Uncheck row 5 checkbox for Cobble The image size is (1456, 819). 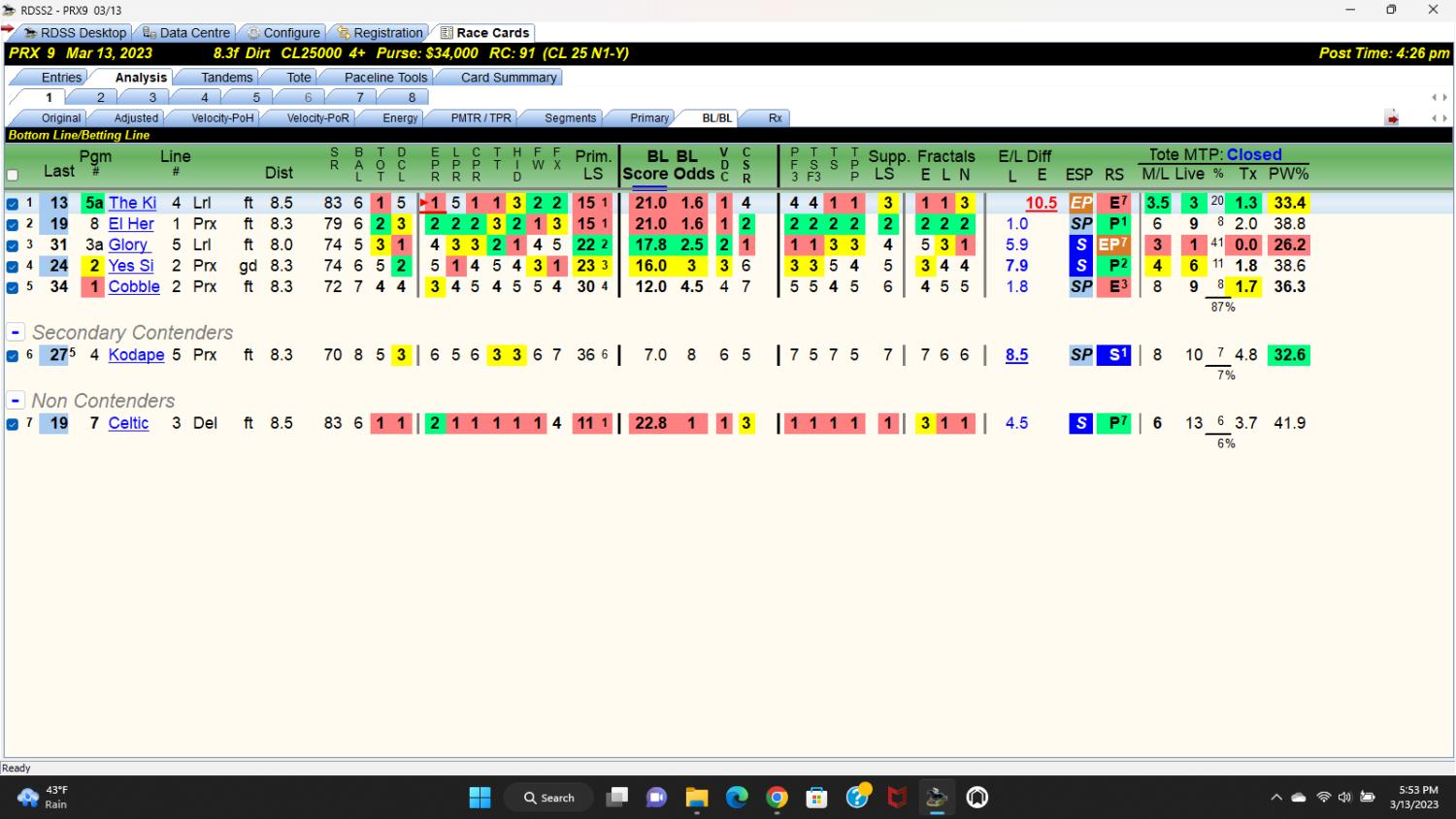click(13, 287)
